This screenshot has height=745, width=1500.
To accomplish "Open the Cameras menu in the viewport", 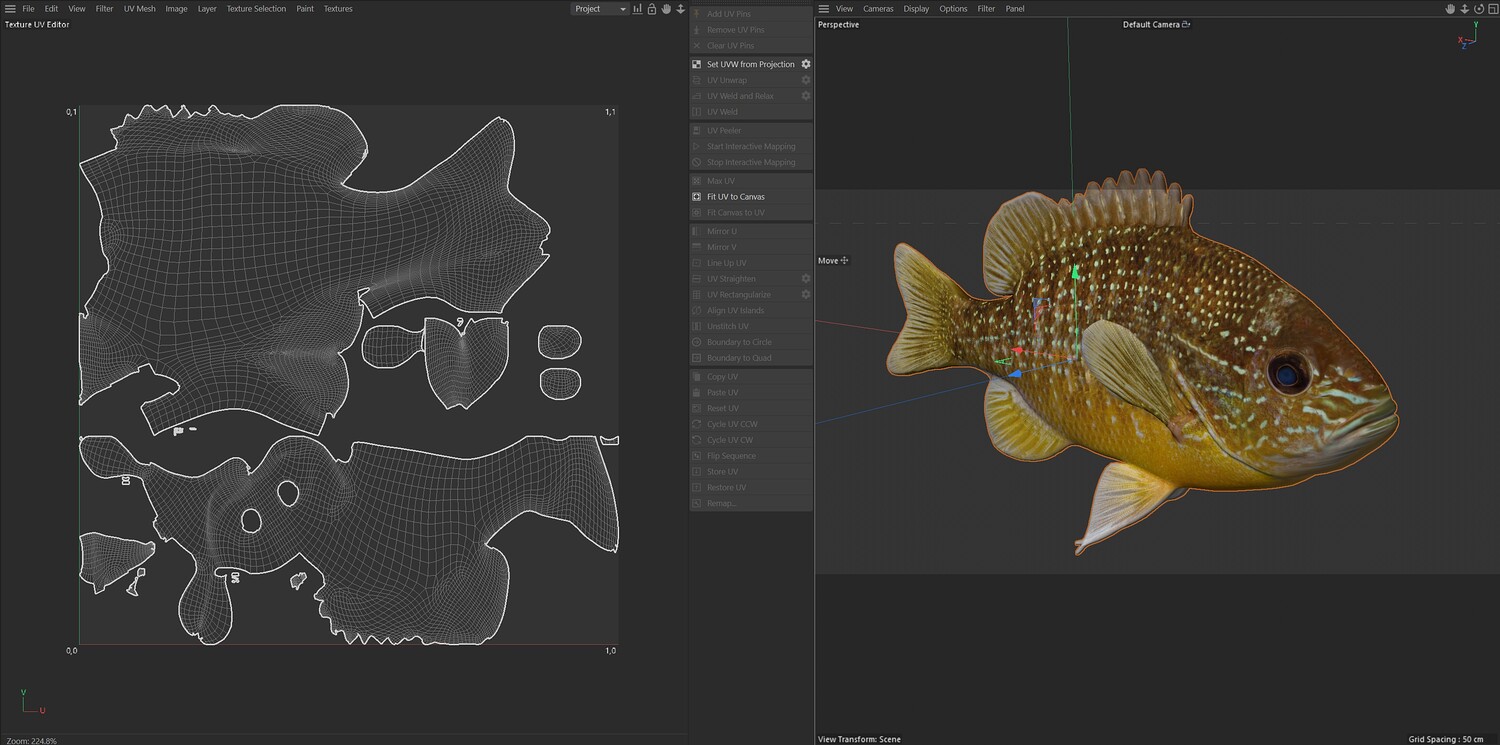I will point(878,9).
